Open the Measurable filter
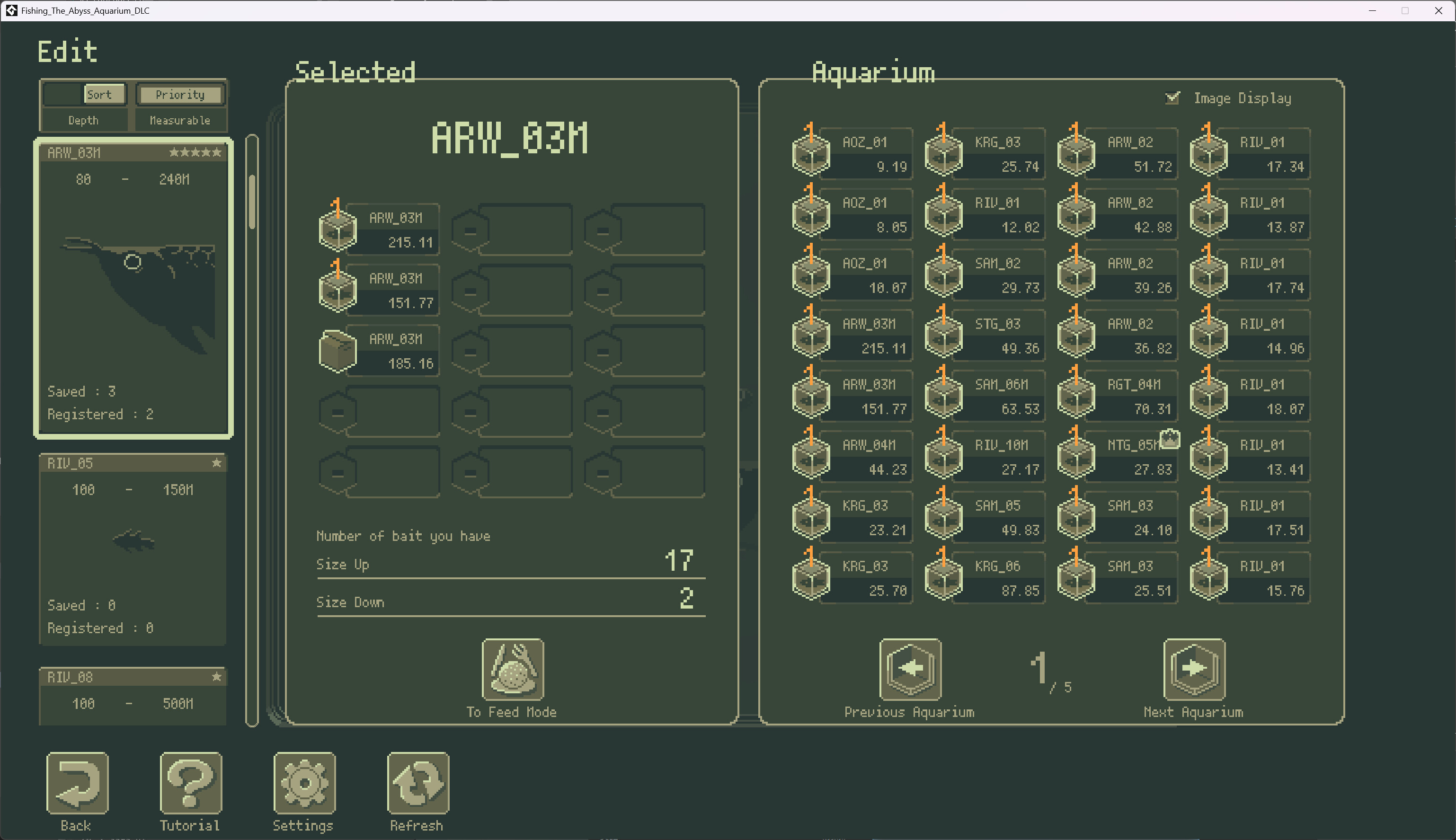This screenshot has height=840, width=1456. (180, 120)
